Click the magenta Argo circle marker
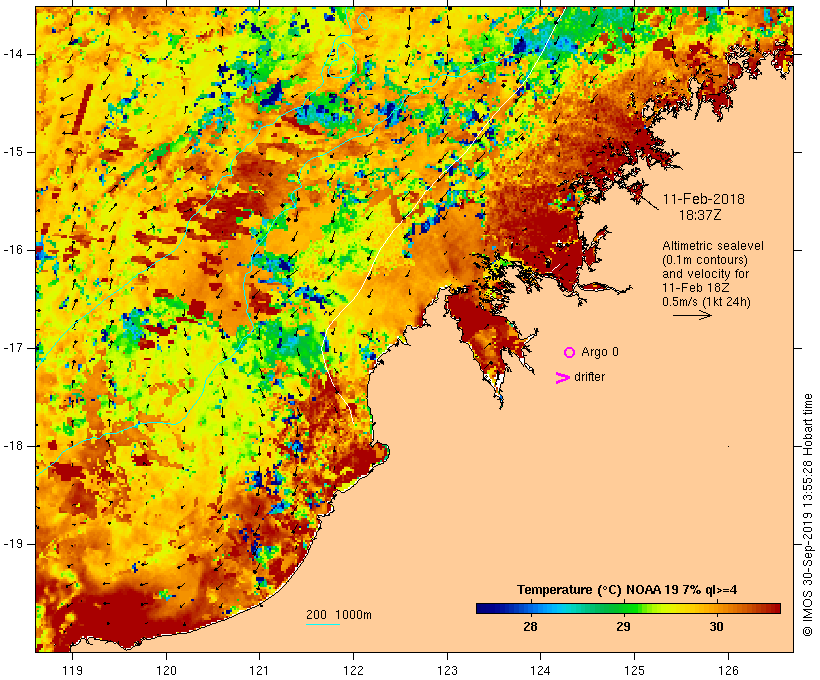The image size is (820, 680). [x=570, y=353]
